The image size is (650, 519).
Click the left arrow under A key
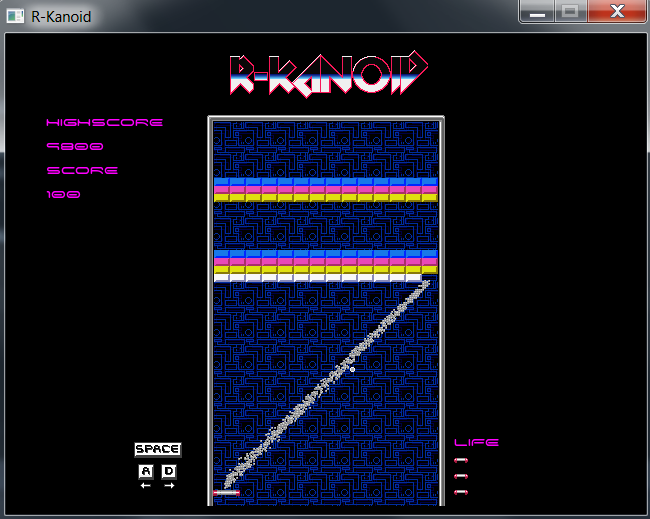click(145, 486)
